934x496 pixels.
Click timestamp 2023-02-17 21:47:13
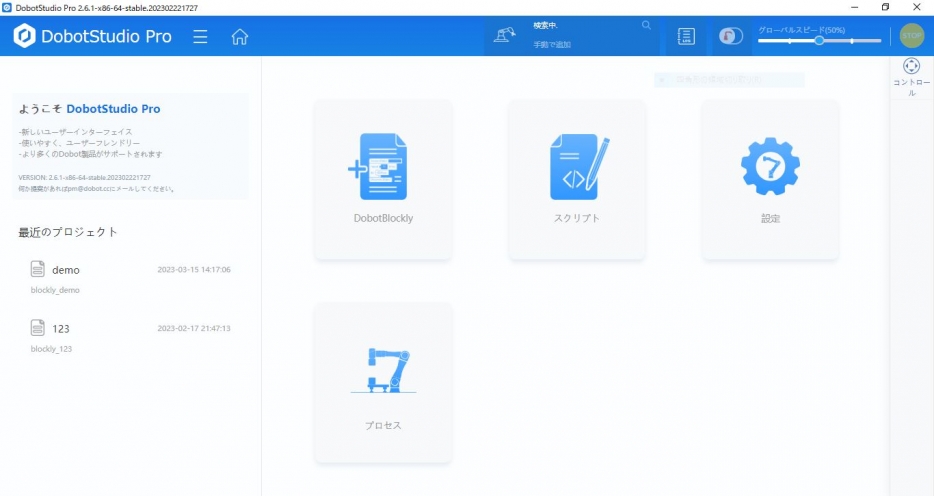click(194, 328)
